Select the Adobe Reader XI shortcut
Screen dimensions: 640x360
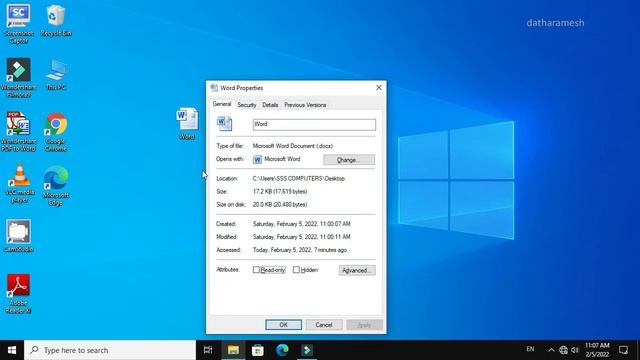point(18,293)
